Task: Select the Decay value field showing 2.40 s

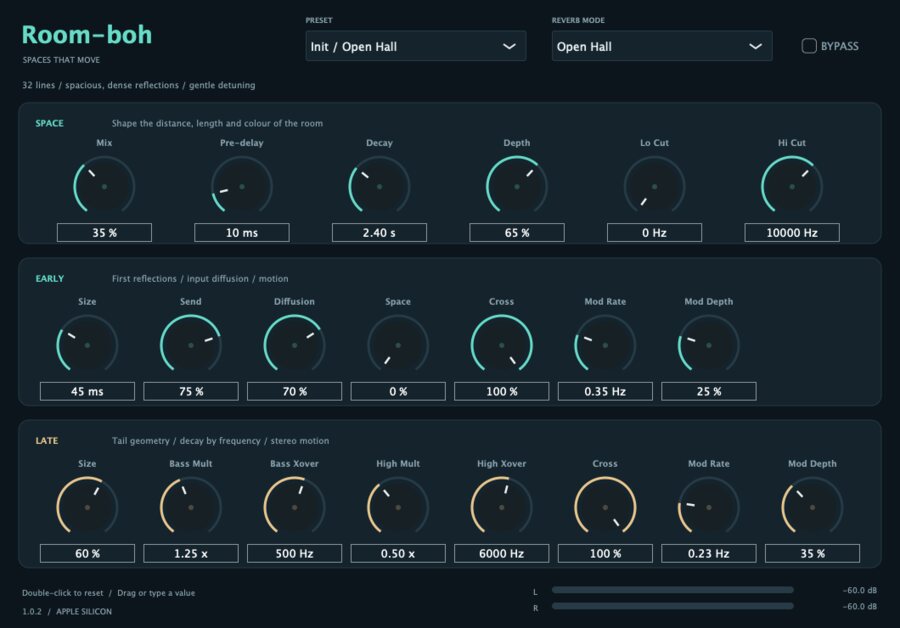Action: (379, 232)
